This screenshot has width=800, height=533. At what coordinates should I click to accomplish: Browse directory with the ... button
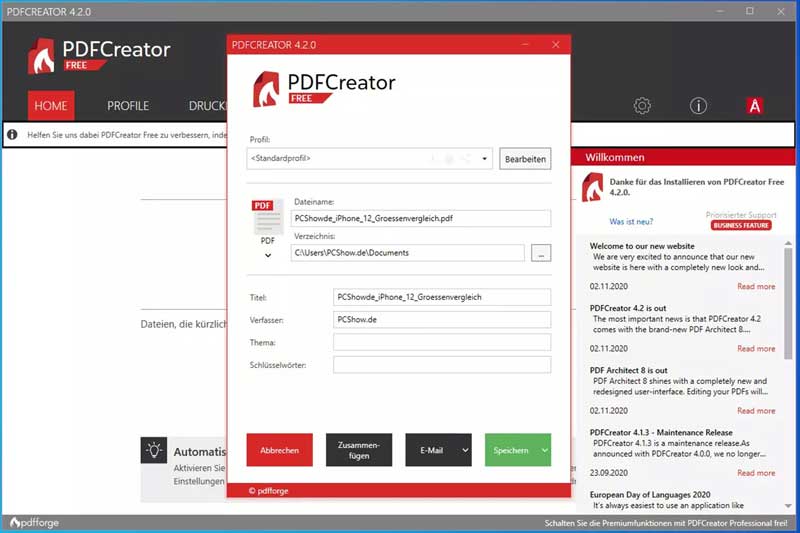[541, 253]
